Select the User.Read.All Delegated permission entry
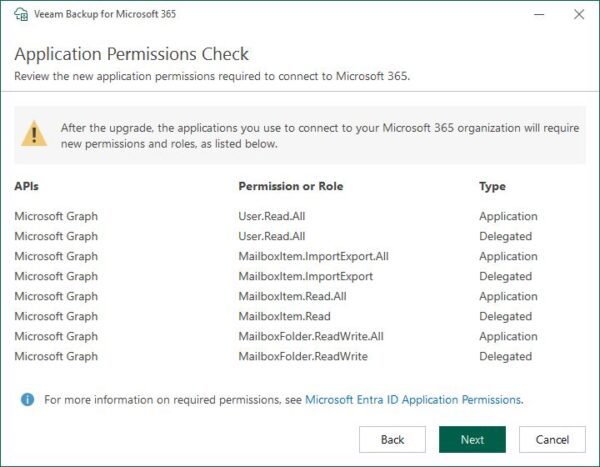Screen dimensions: 600x467 [x=272, y=236]
